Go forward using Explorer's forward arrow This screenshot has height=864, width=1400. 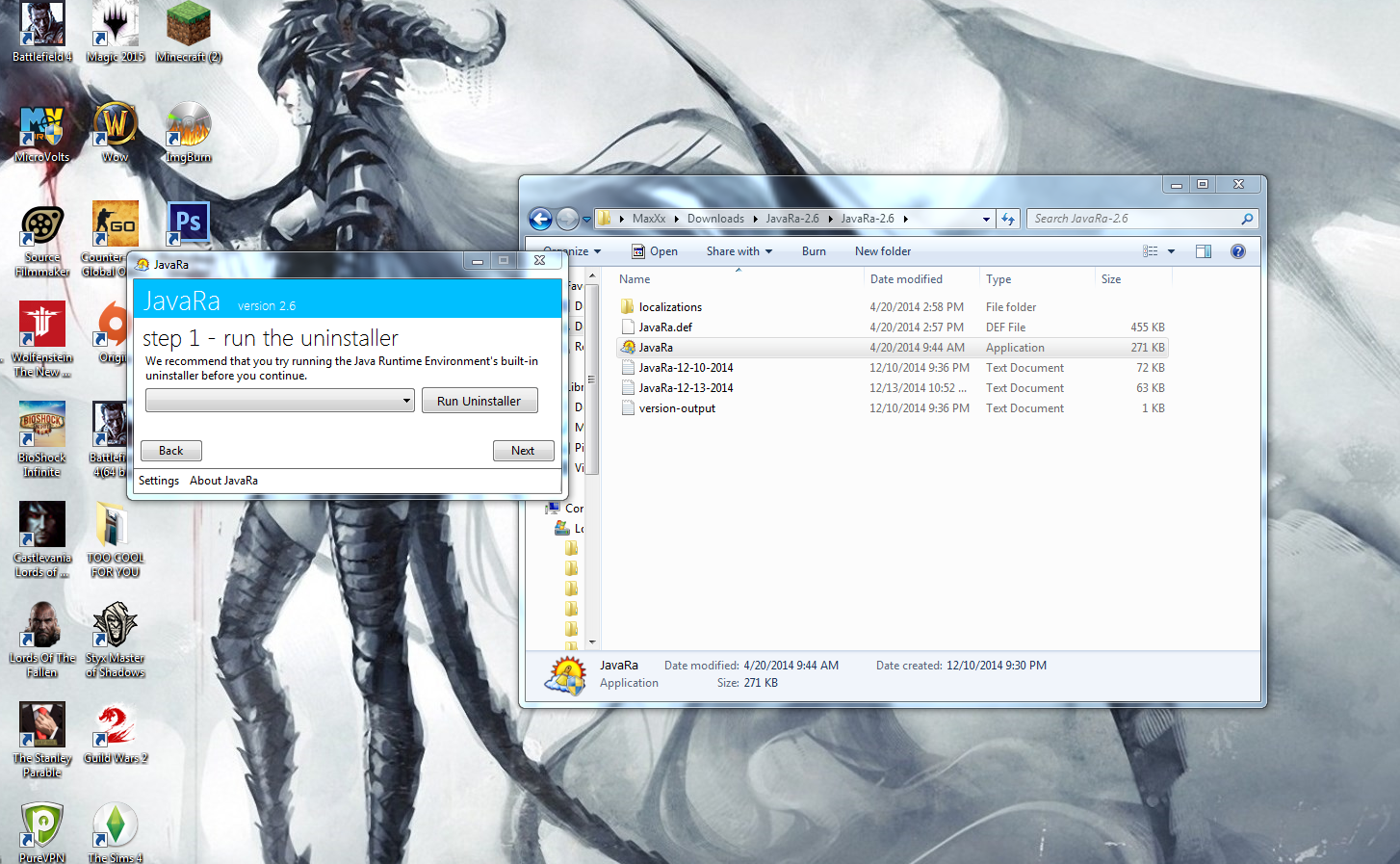pyautogui.click(x=568, y=220)
